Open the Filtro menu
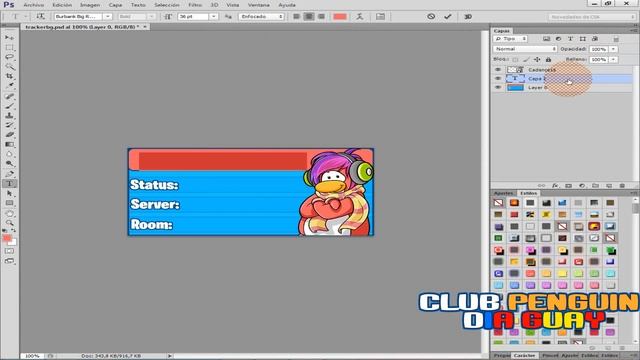 [195, 5]
